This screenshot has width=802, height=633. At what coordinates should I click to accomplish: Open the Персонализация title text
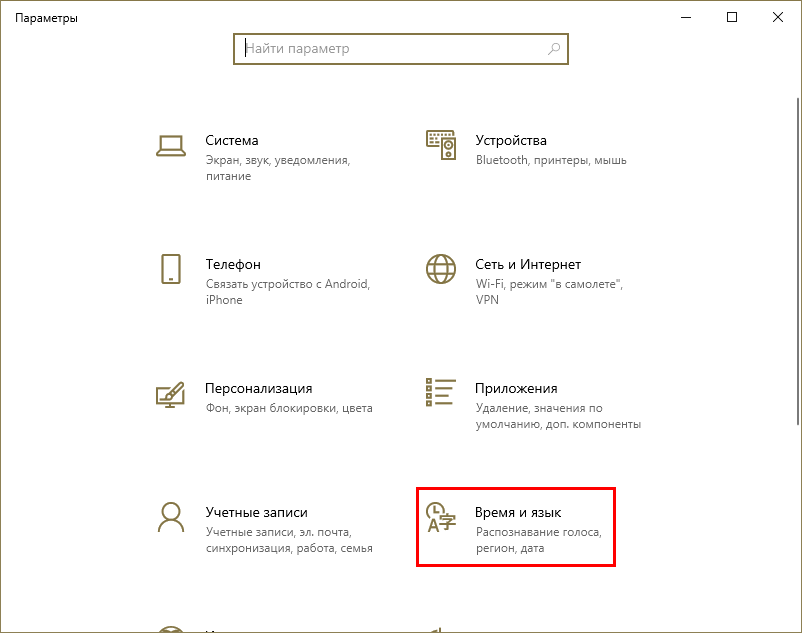pos(258,389)
